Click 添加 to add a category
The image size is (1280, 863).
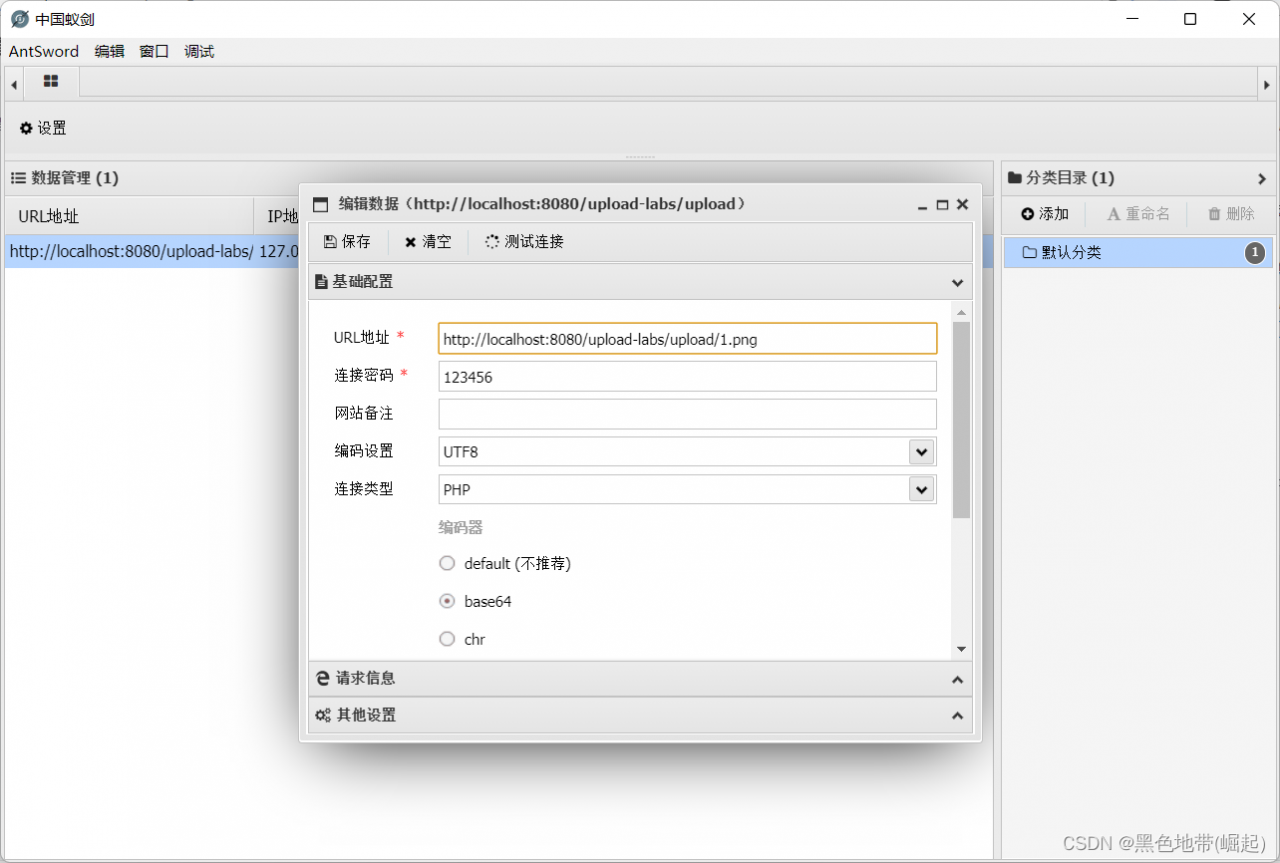(1045, 214)
